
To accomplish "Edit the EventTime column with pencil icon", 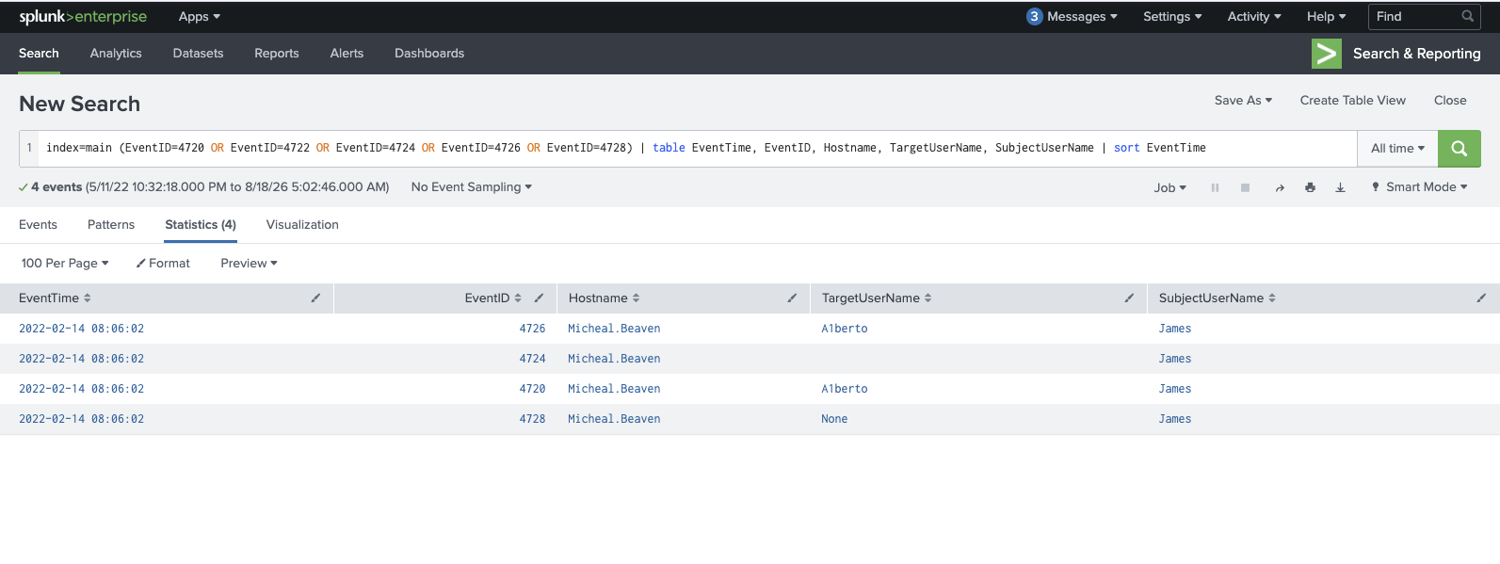I will (316, 298).
